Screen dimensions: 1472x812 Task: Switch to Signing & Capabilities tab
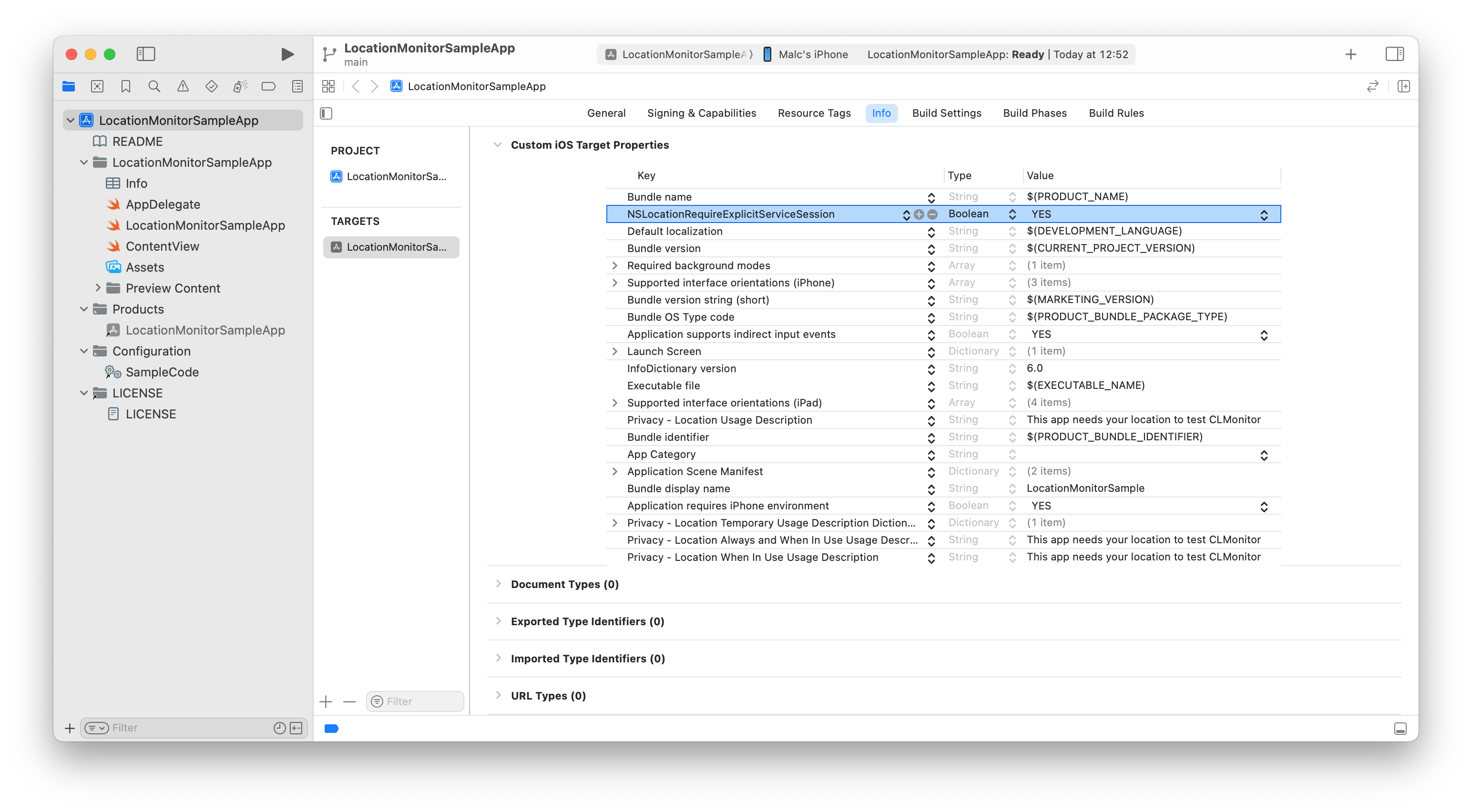click(702, 113)
